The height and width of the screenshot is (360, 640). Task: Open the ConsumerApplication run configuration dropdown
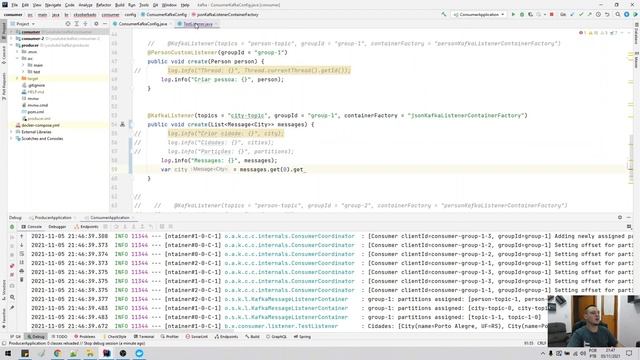tap(478, 15)
